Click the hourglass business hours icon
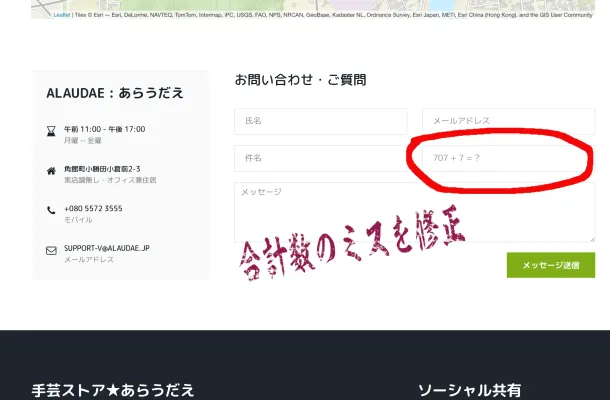 tap(51, 130)
